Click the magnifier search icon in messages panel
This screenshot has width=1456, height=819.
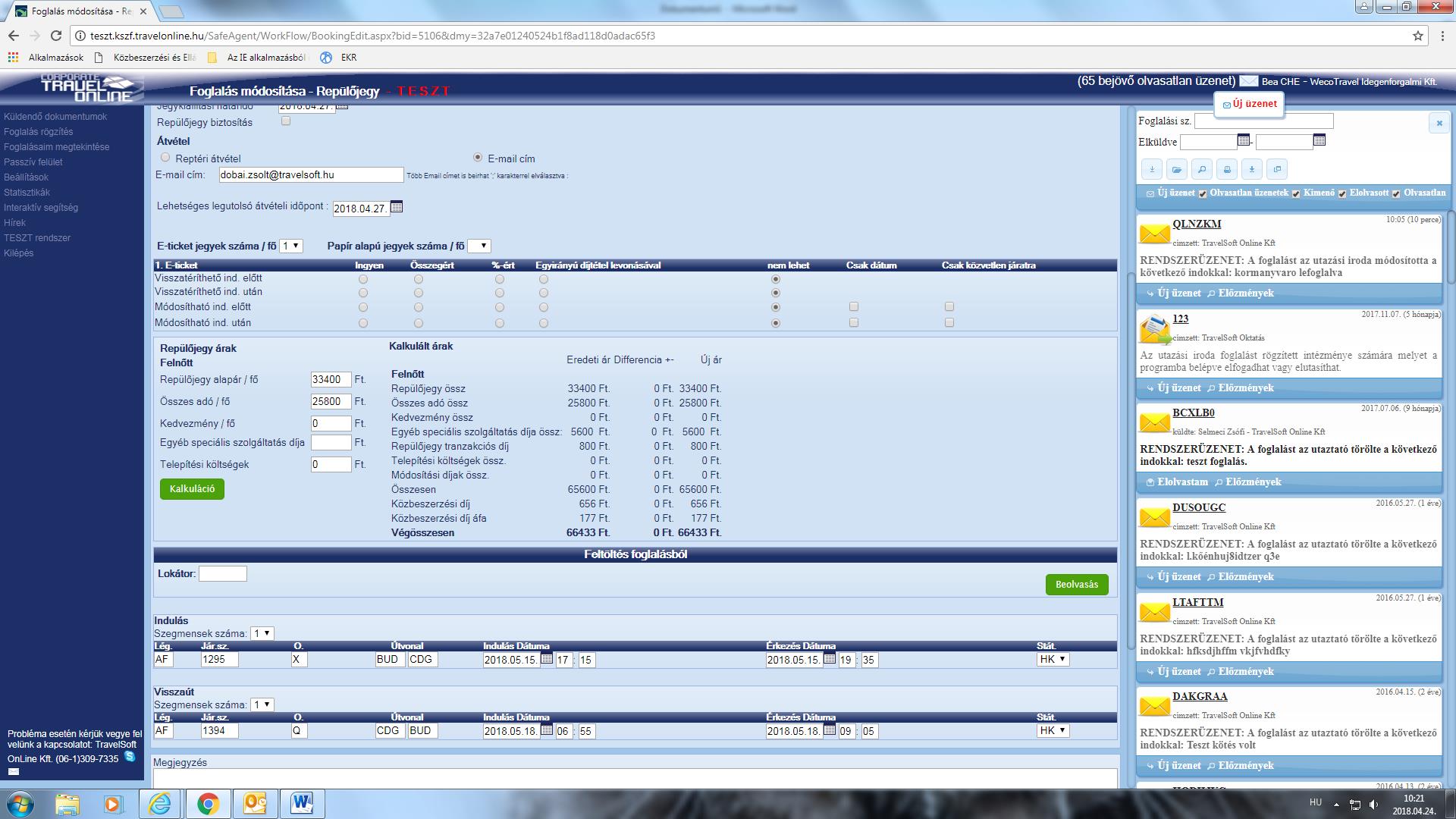click(x=1201, y=169)
